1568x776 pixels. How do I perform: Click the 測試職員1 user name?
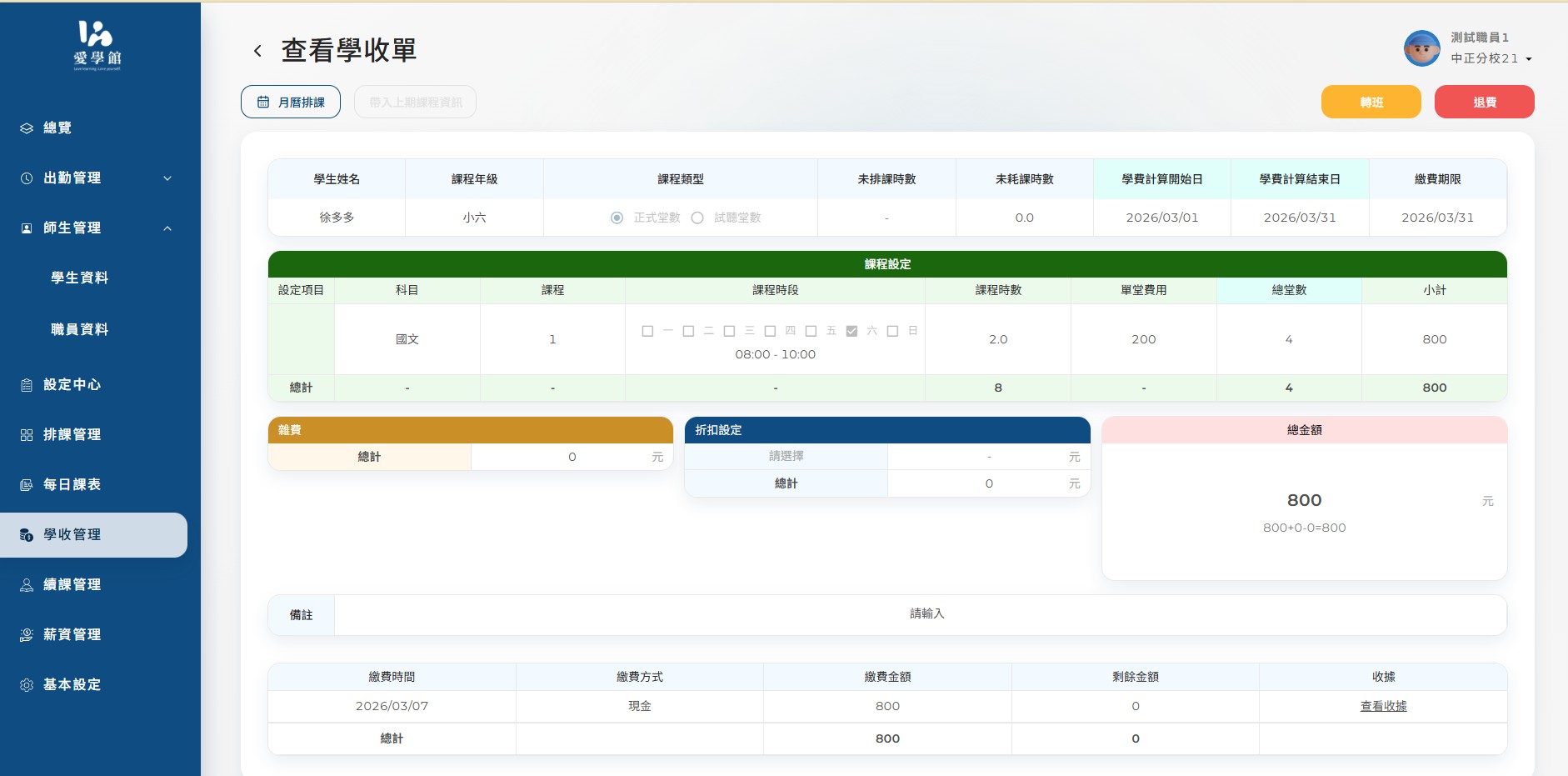pos(1480,38)
